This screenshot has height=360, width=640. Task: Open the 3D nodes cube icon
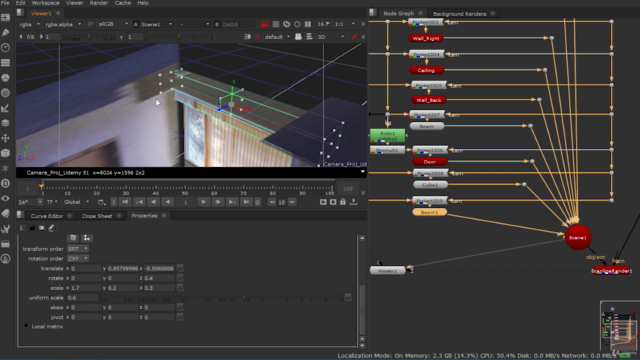pyautogui.click(x=5, y=153)
